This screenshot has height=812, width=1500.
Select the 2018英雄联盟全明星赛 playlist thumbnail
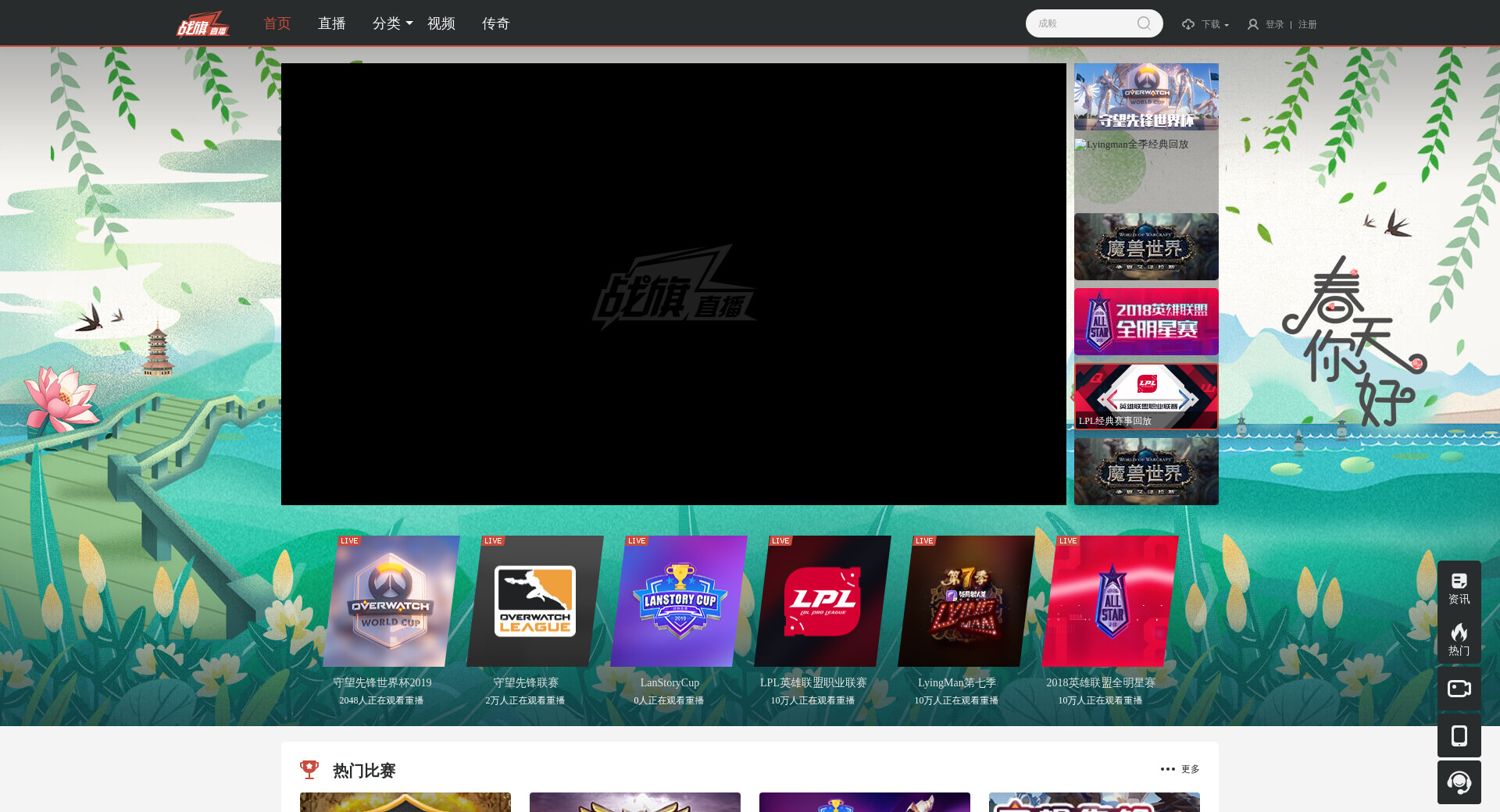[x=1145, y=322]
